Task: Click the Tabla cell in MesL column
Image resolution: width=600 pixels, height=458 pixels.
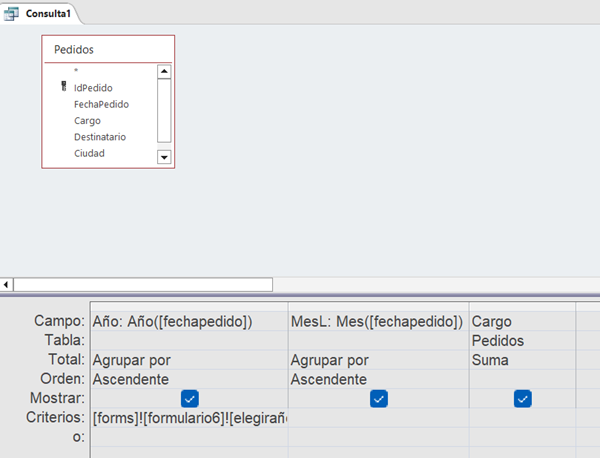Action: (378, 341)
